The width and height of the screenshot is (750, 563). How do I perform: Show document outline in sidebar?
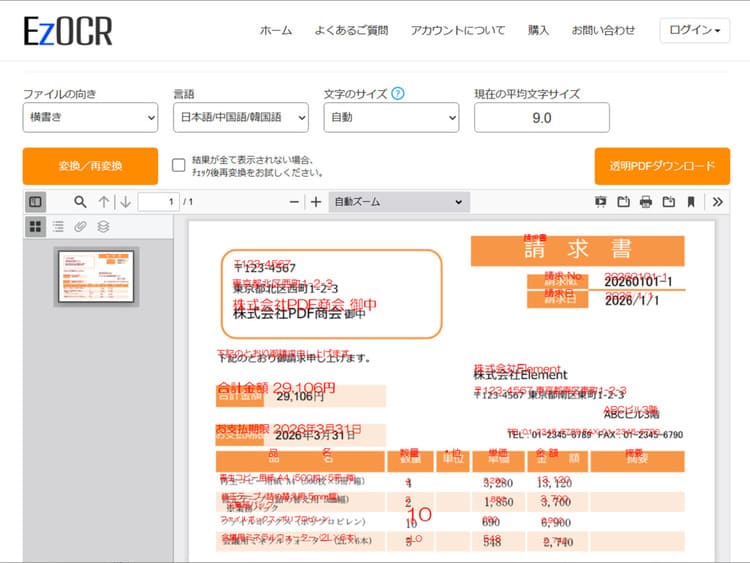[x=58, y=226]
